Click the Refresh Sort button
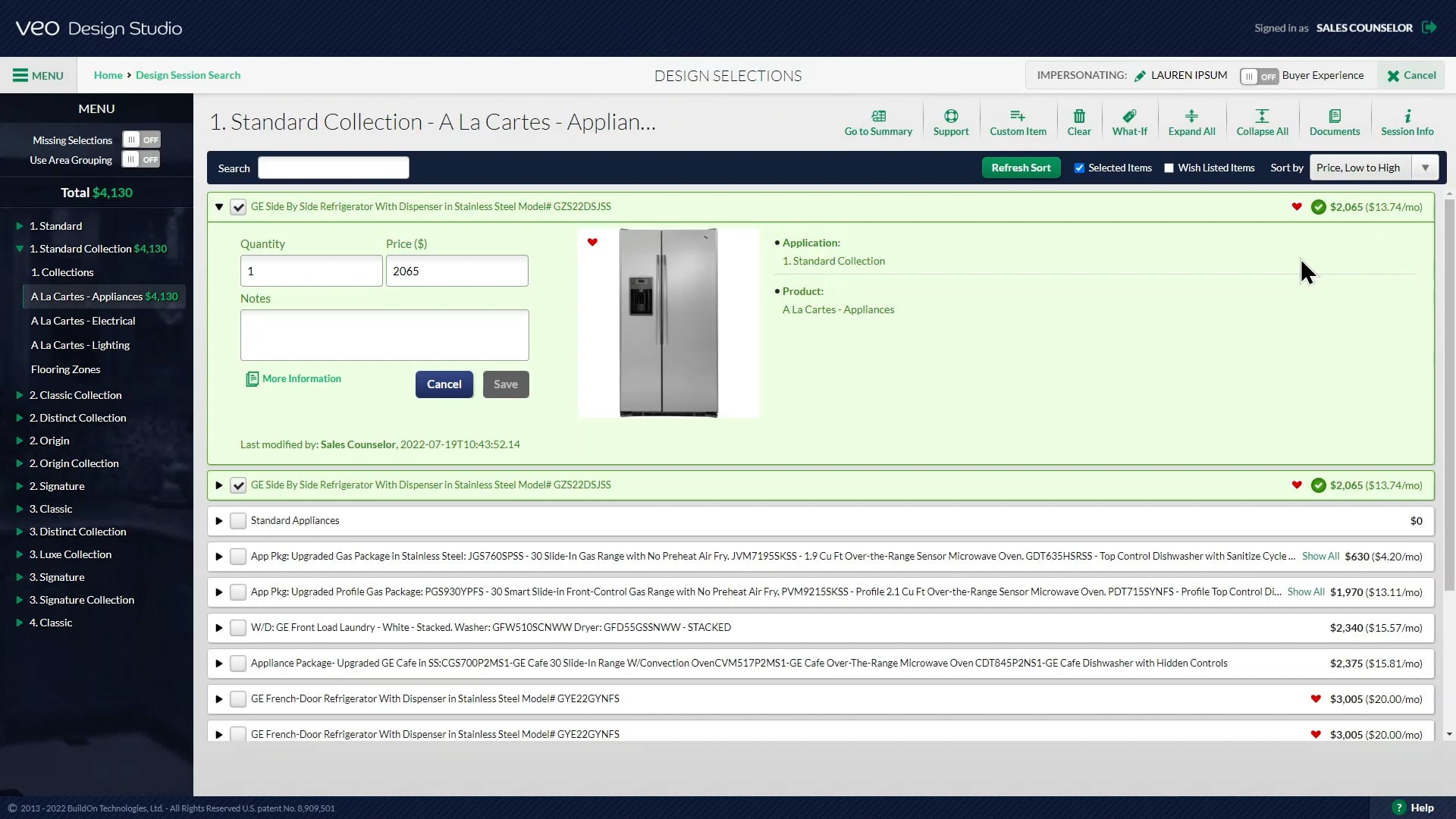Screen dimensions: 1456x819 pyautogui.click(x=1021, y=168)
